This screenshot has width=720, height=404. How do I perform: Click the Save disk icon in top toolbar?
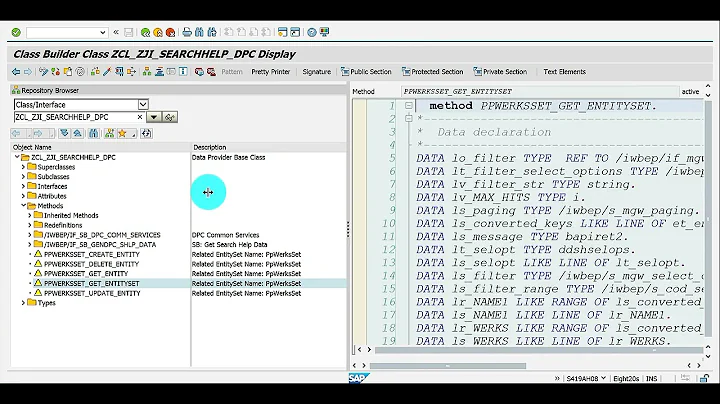[x=129, y=32]
